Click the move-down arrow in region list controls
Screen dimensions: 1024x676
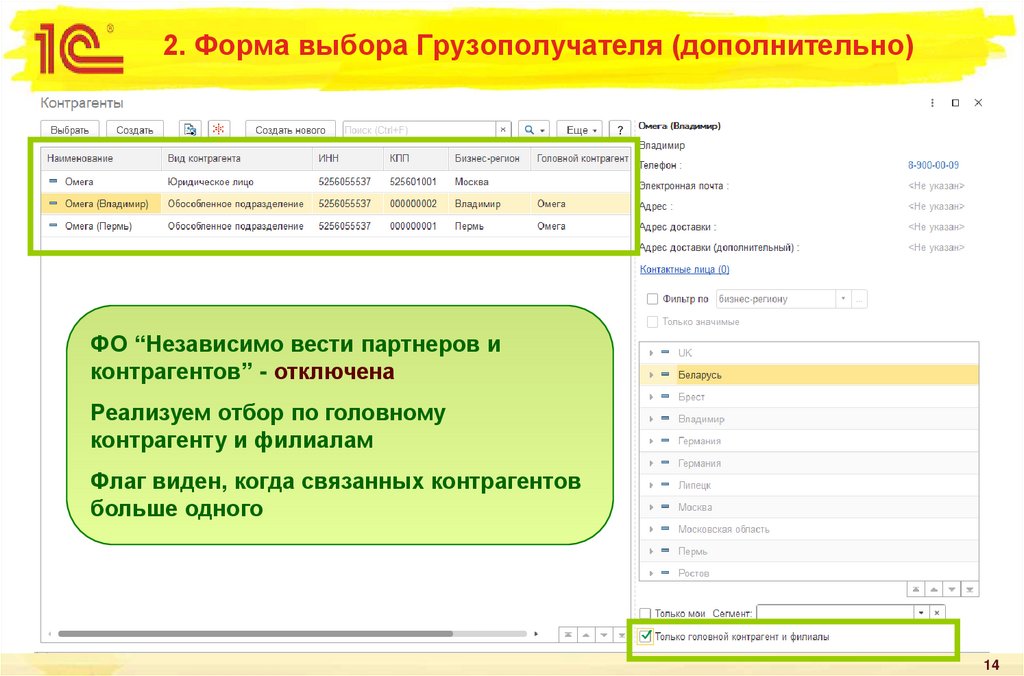click(x=951, y=589)
